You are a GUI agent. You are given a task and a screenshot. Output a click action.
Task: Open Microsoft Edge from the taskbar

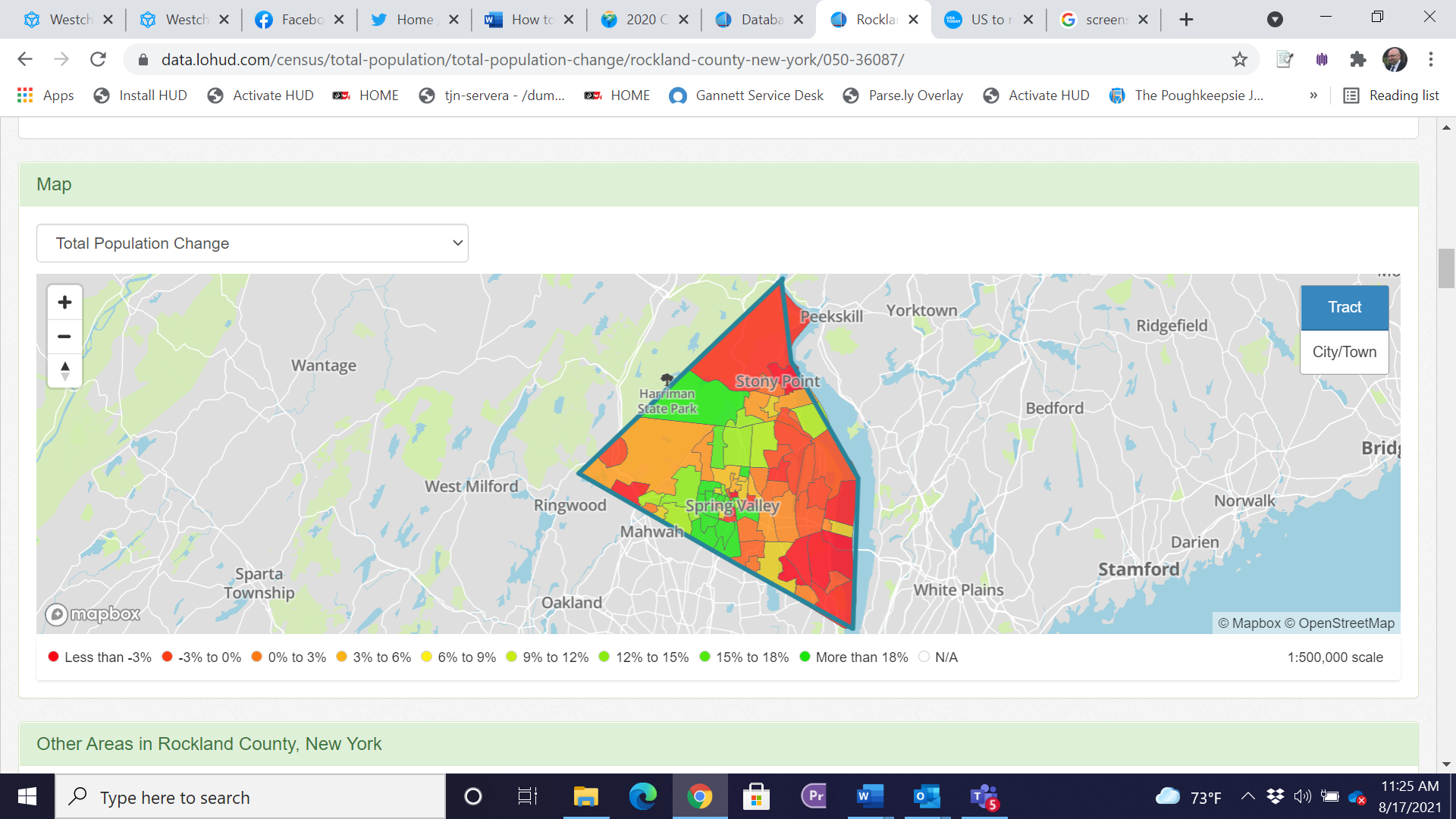(642, 796)
